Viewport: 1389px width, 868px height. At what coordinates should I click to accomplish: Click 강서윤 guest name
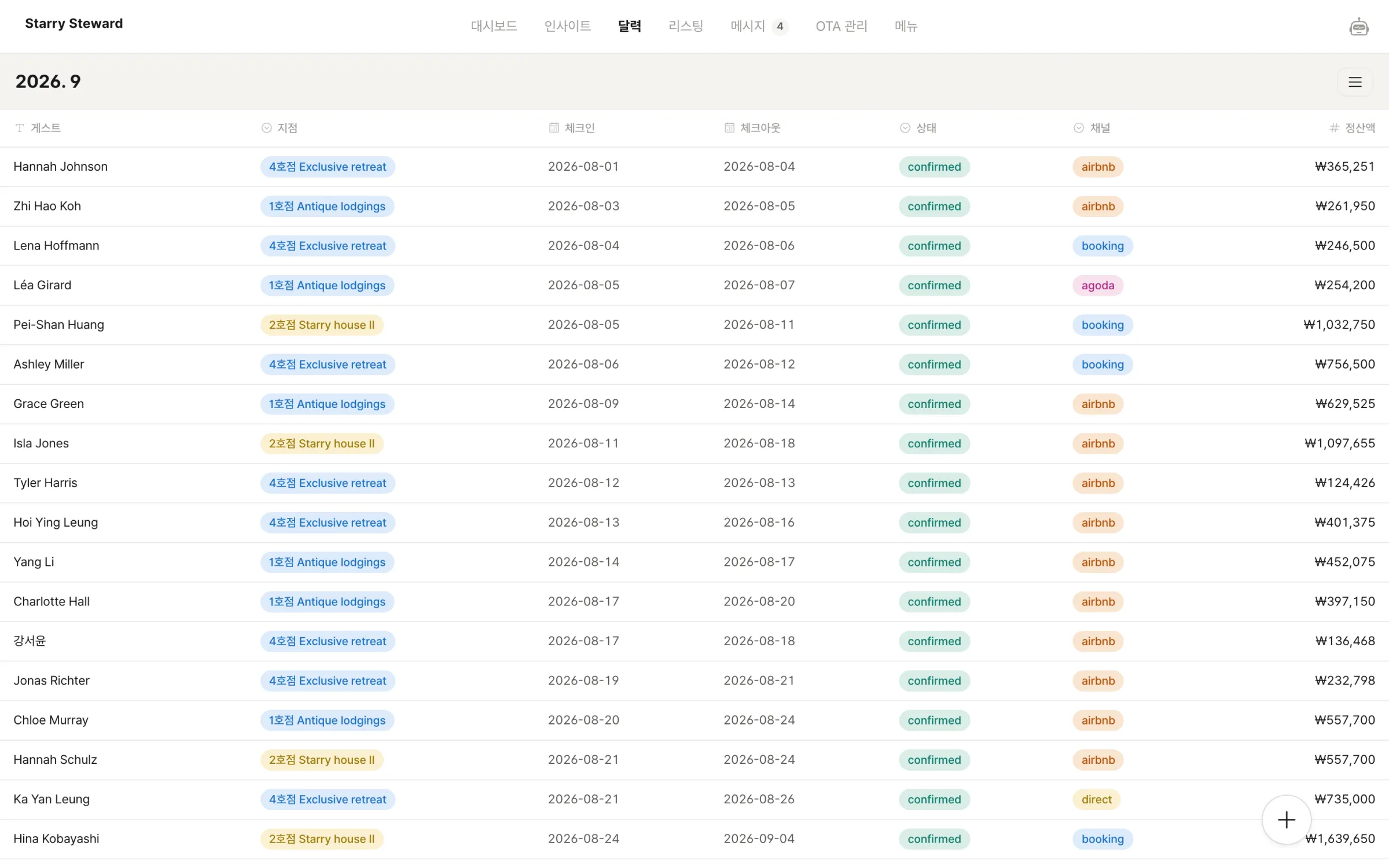pos(30,641)
